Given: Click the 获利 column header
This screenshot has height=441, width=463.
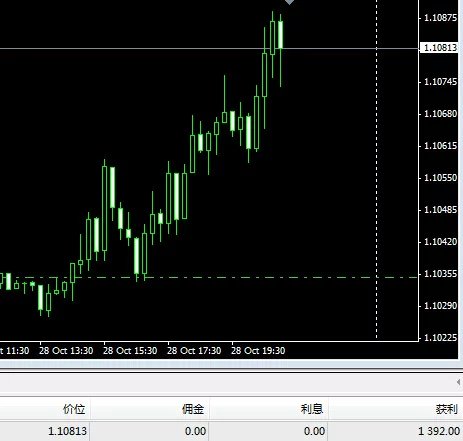Looking at the screenshot, I should point(446,409).
